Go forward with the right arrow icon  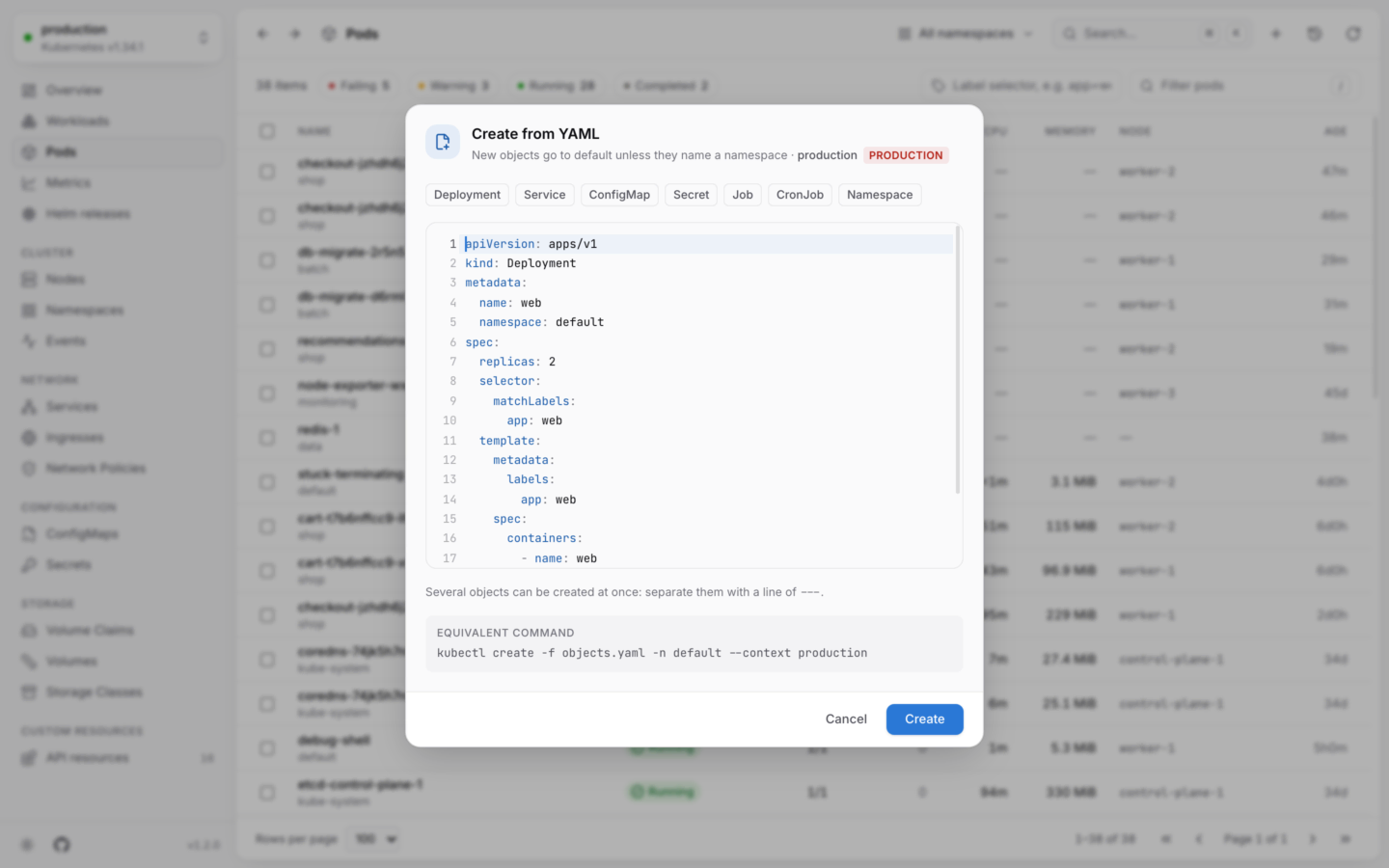(x=295, y=34)
